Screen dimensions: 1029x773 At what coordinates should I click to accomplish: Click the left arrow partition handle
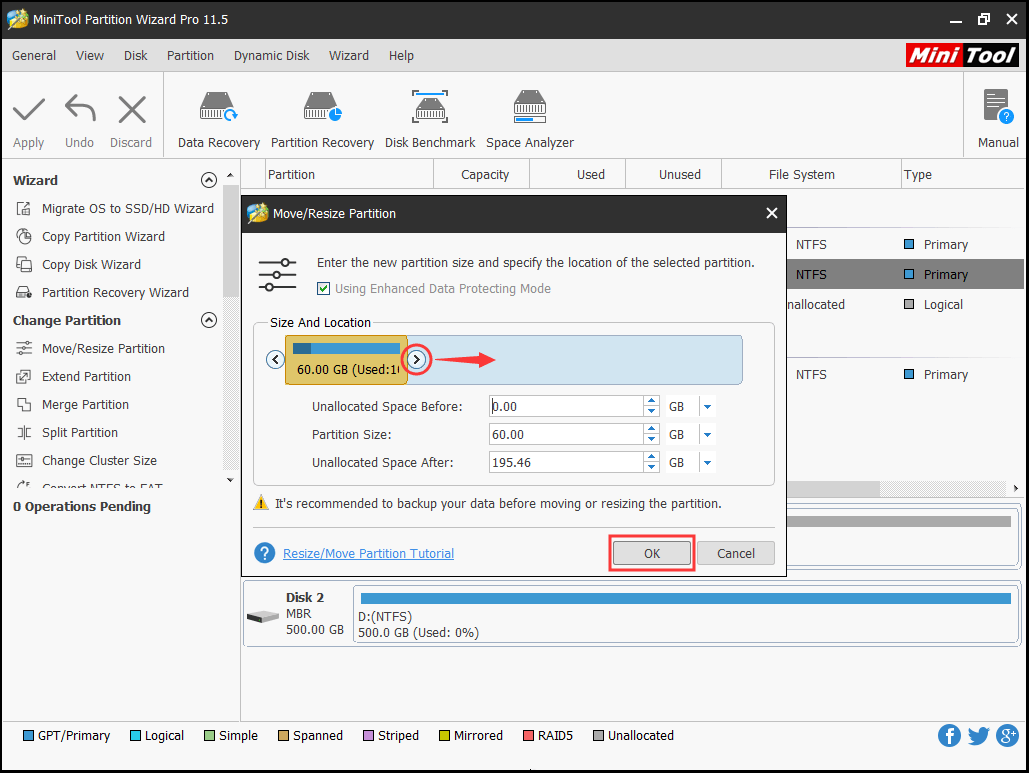275,360
